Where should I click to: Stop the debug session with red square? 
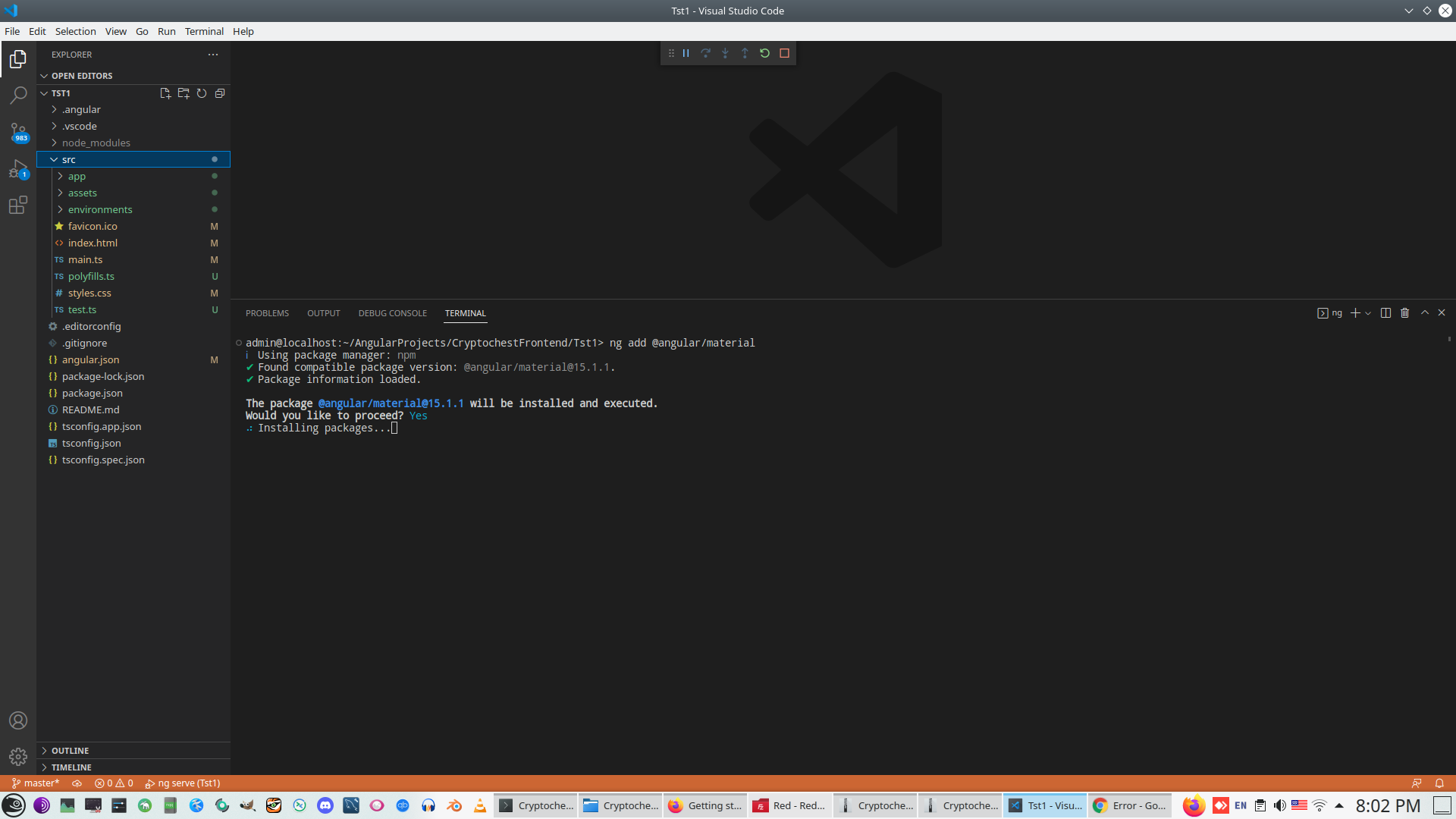click(785, 53)
